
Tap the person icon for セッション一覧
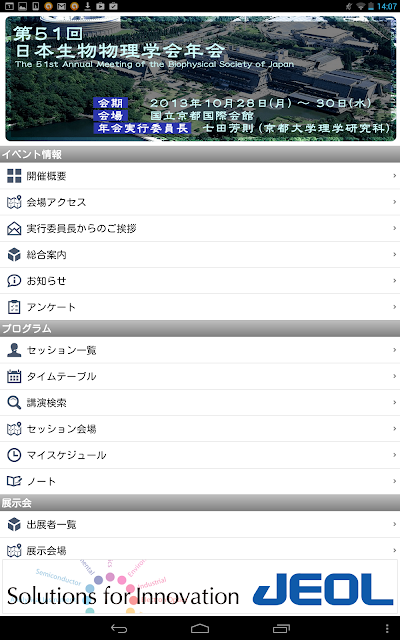click(x=14, y=350)
